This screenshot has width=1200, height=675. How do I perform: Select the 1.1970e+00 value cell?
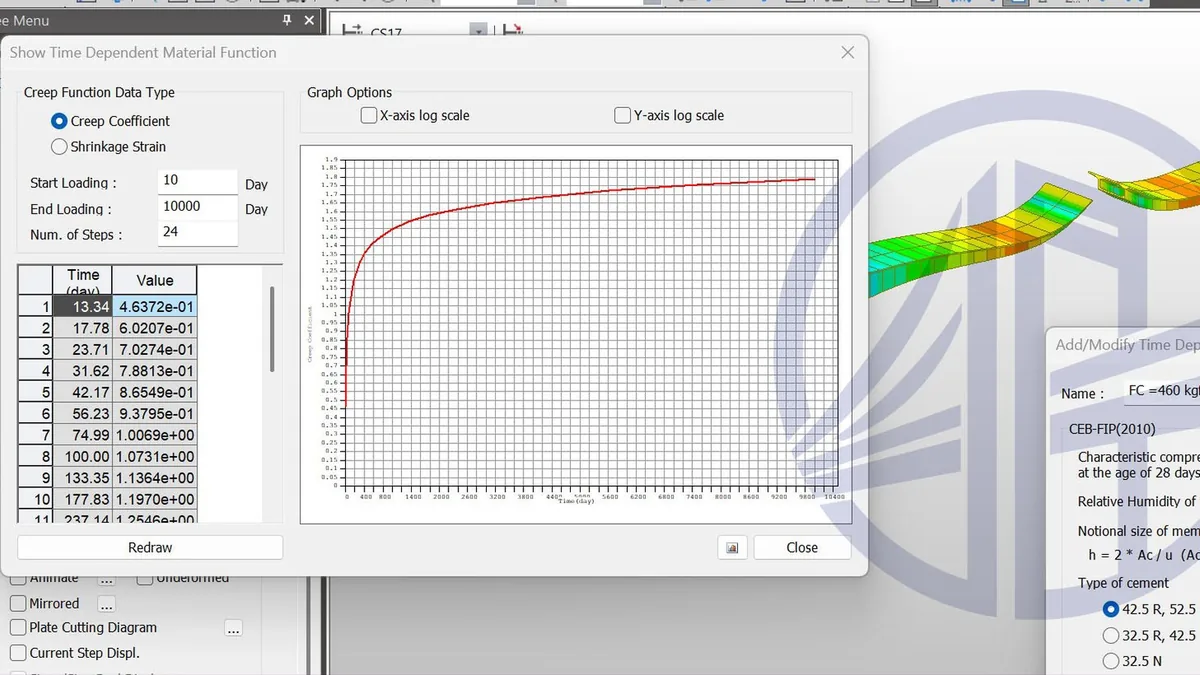(x=155, y=499)
